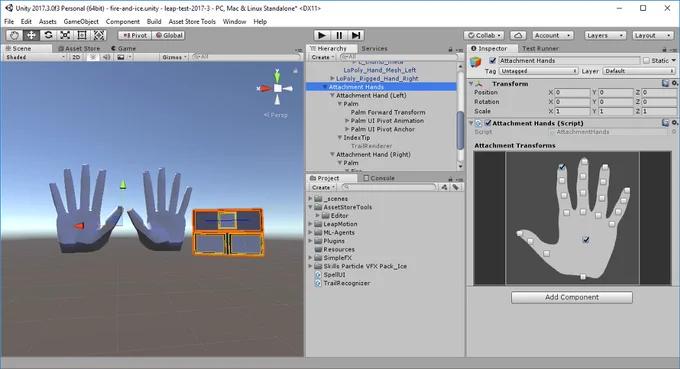Screen dimensions: 680x369
Task: Click the Hierarchy vertical scrollbar
Action: (x=460, y=130)
